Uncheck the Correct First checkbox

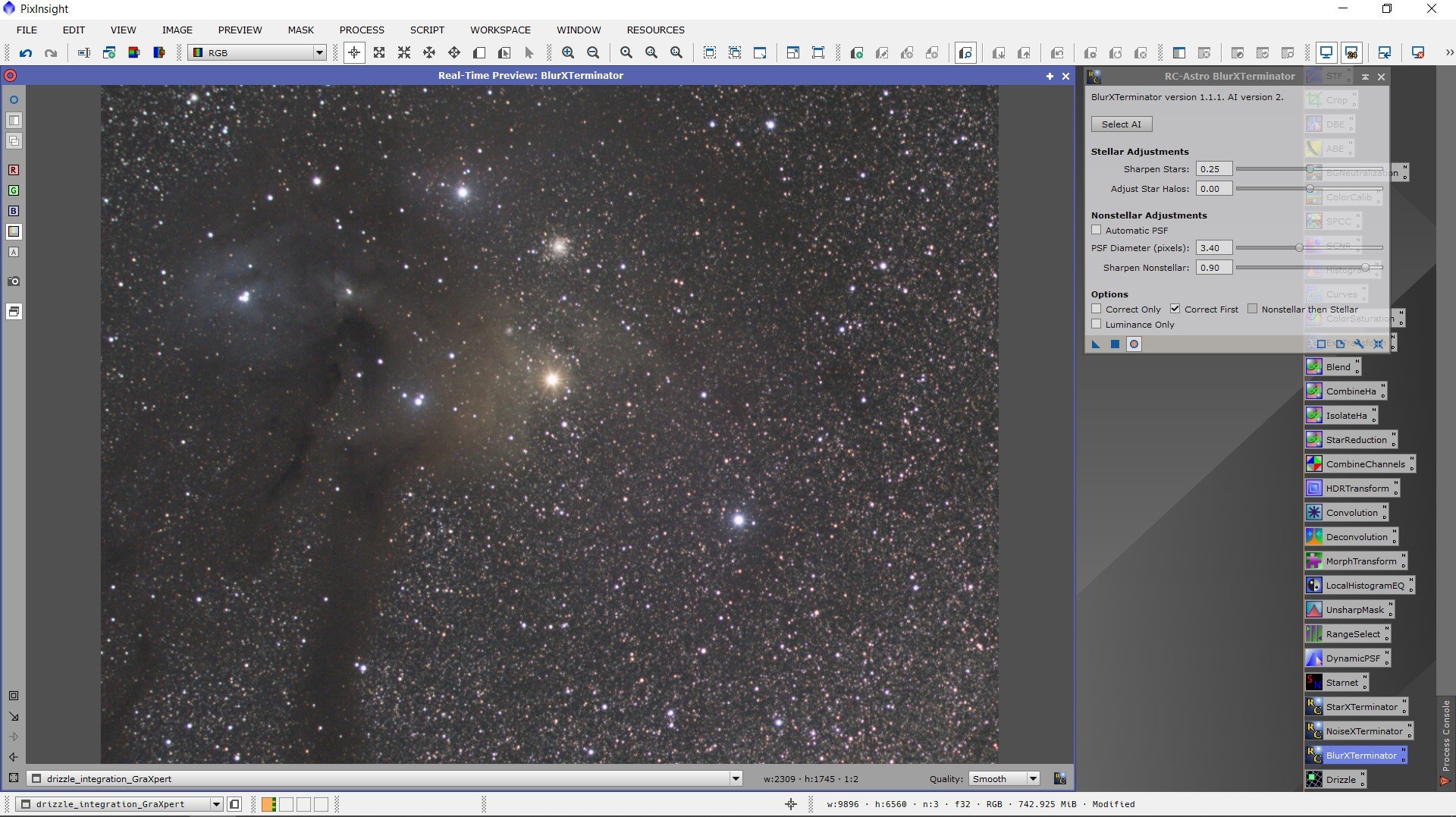1175,309
